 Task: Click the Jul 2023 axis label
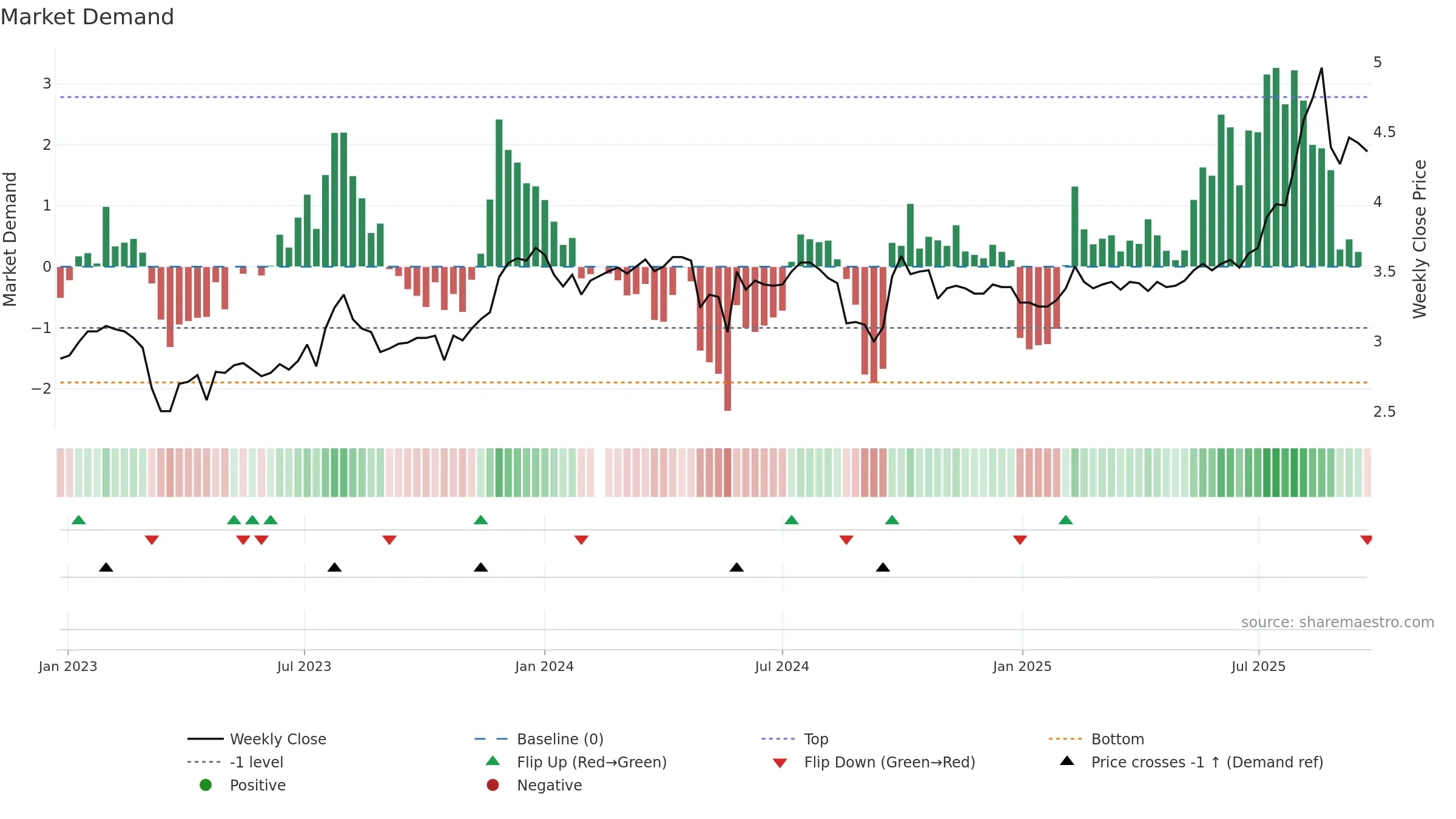[305, 666]
